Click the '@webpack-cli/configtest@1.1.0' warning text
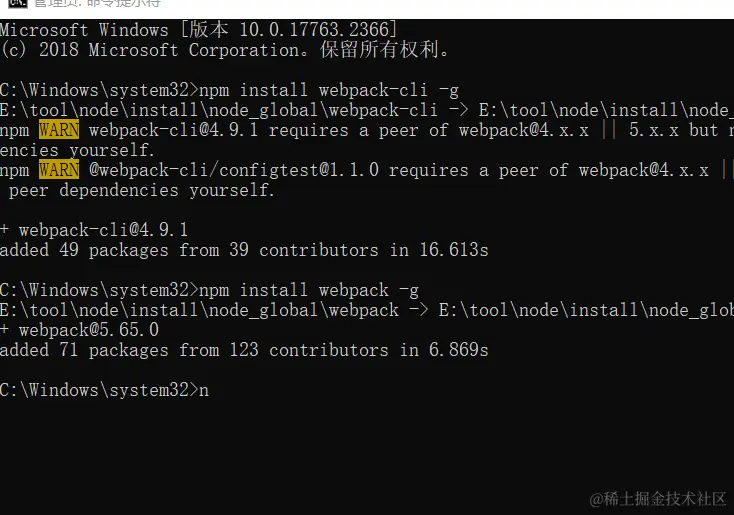Image resolution: width=734 pixels, height=515 pixels. coord(233,170)
